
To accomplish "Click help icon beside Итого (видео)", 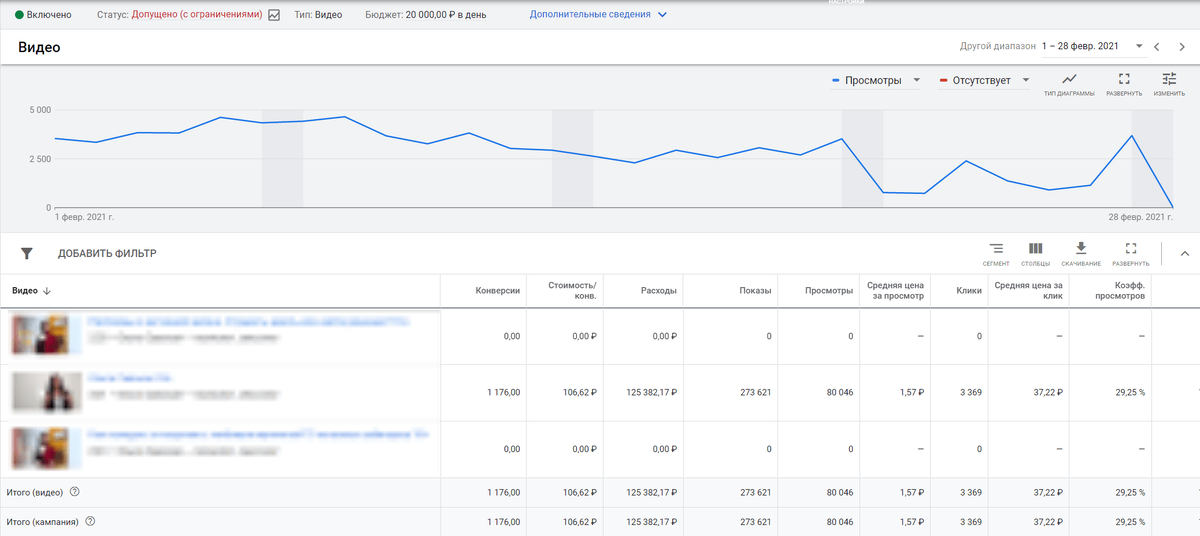I will pyautogui.click(x=75, y=492).
